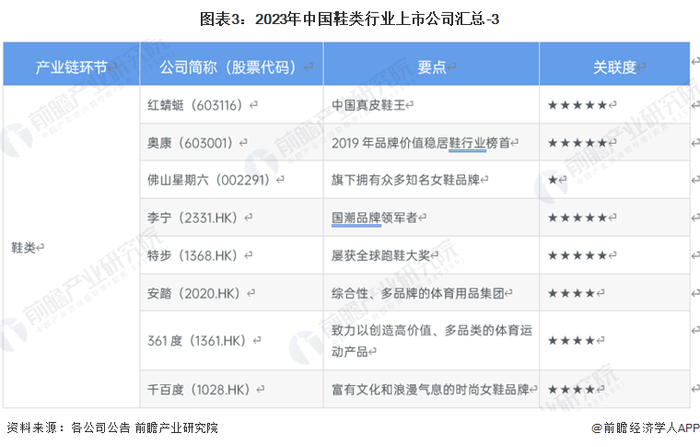Select the 361度（1361.HK） cell
The image size is (700, 447).
tap(231, 341)
